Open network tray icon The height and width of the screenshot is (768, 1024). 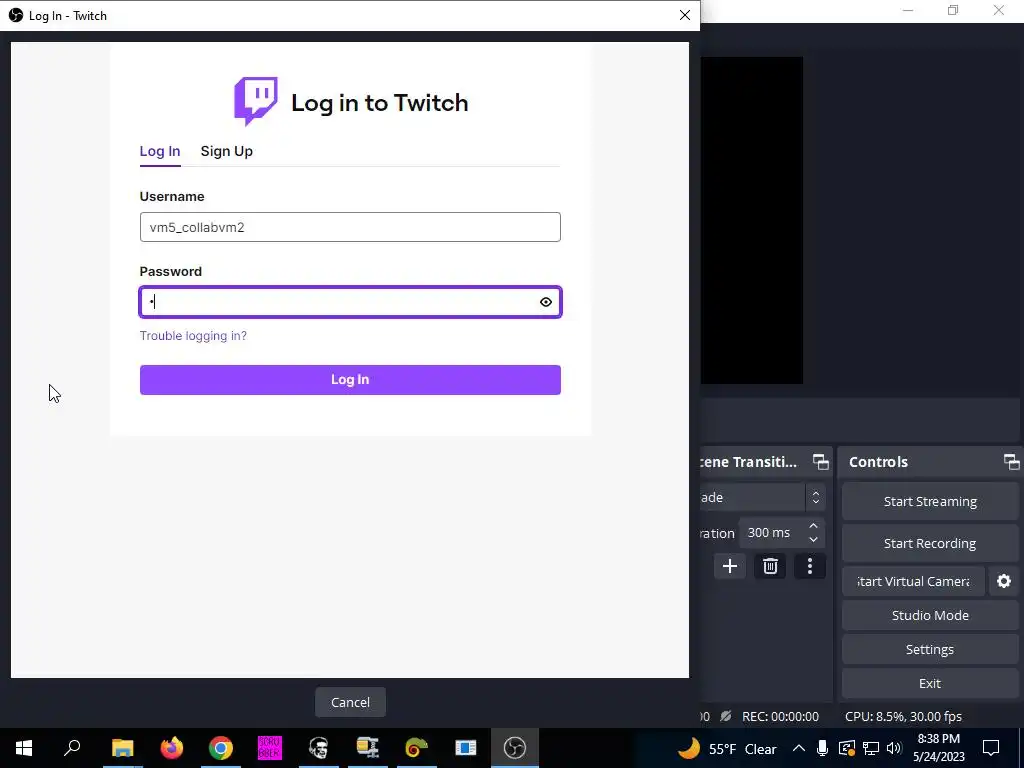tap(871, 748)
